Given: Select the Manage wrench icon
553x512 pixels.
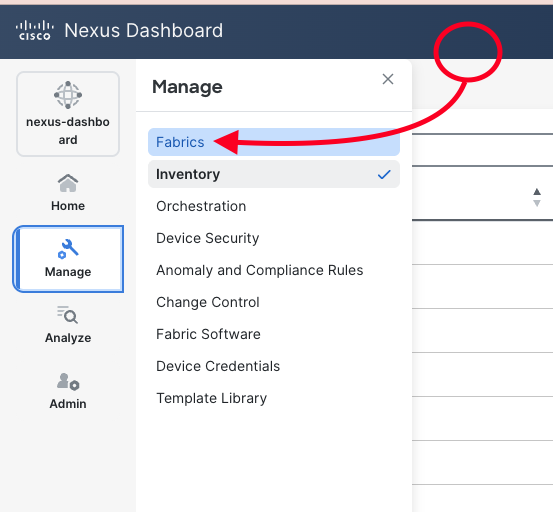Looking at the screenshot, I should coord(68,249).
